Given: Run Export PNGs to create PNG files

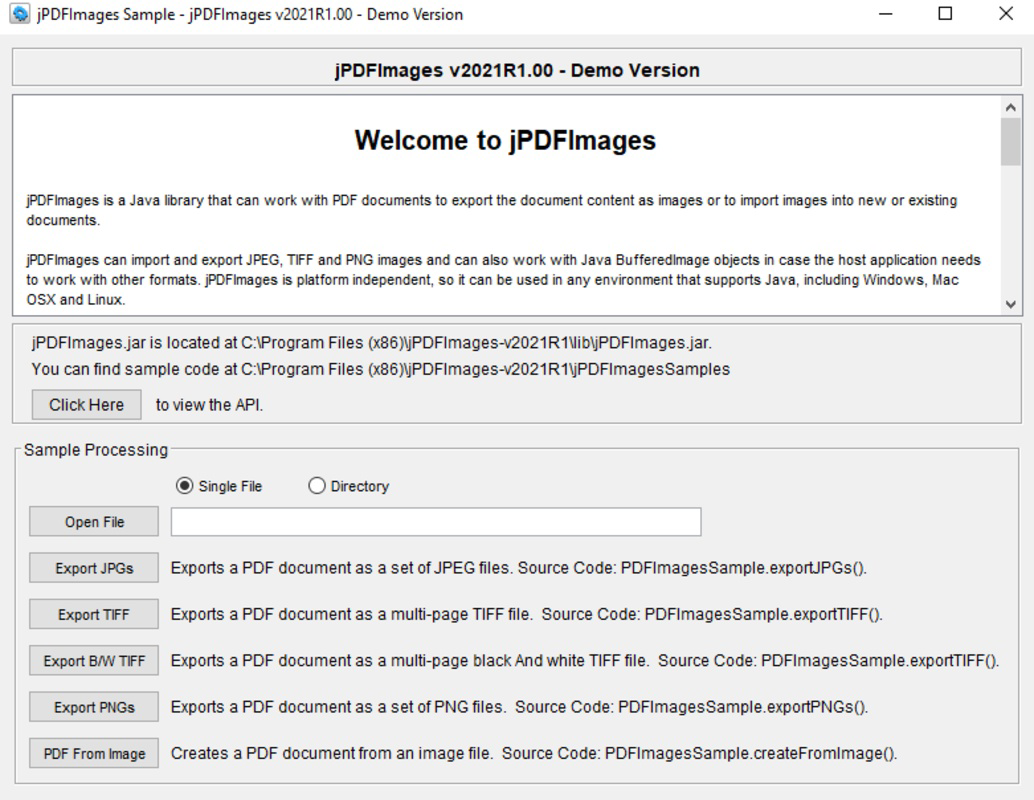Looking at the screenshot, I should pos(93,706).
